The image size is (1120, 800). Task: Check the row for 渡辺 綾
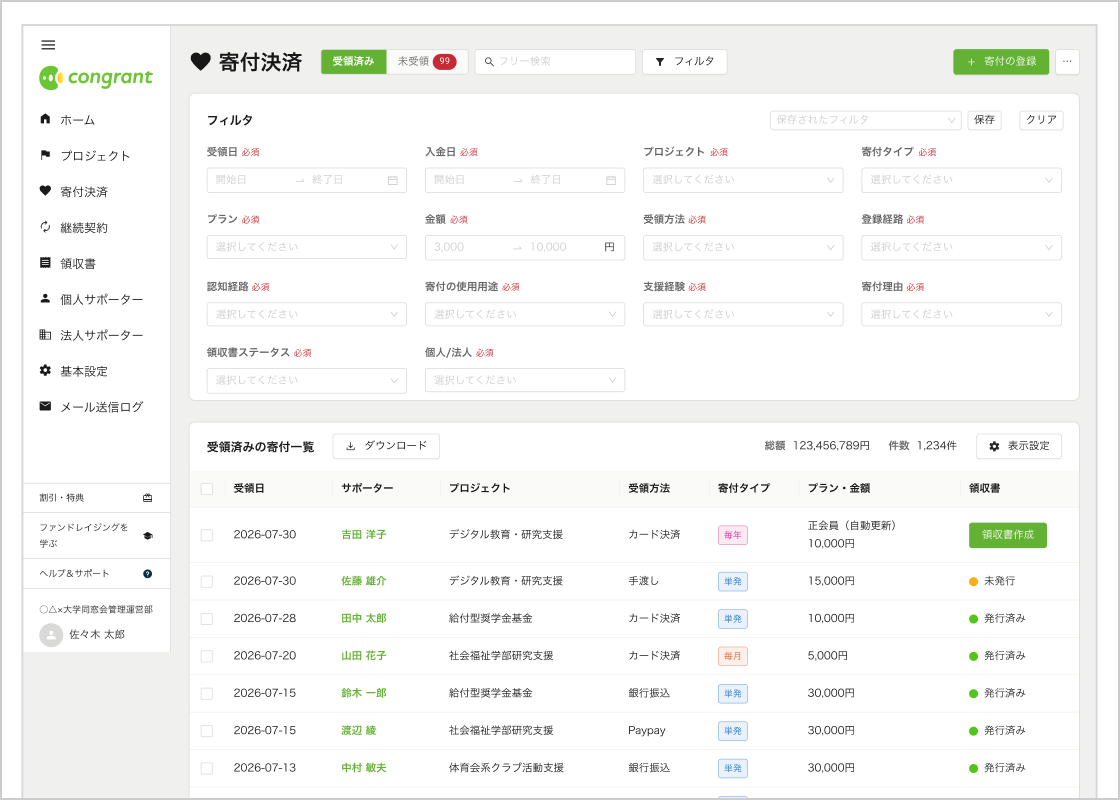coord(207,731)
